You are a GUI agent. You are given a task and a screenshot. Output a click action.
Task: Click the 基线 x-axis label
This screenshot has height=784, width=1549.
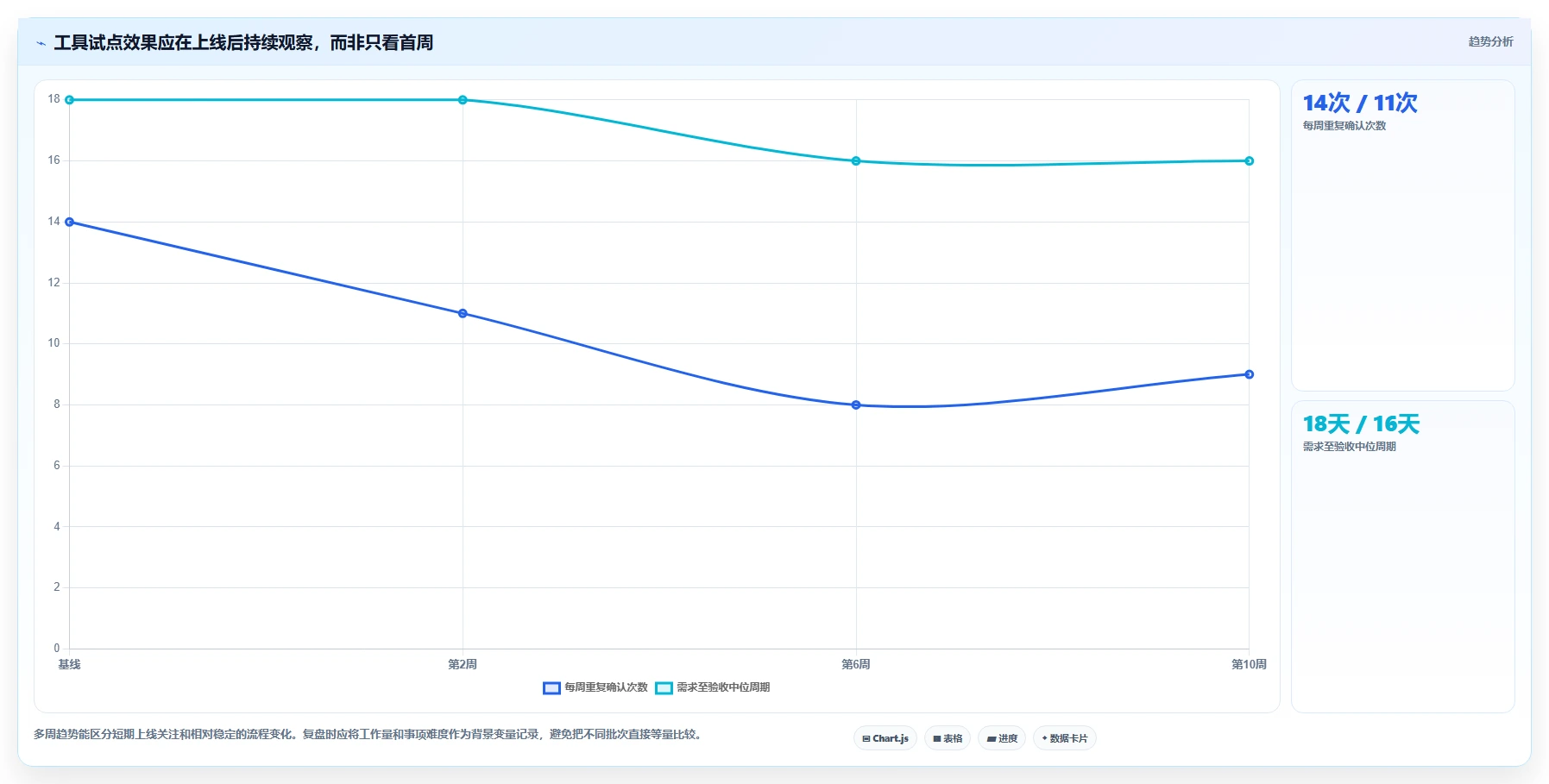tap(69, 664)
